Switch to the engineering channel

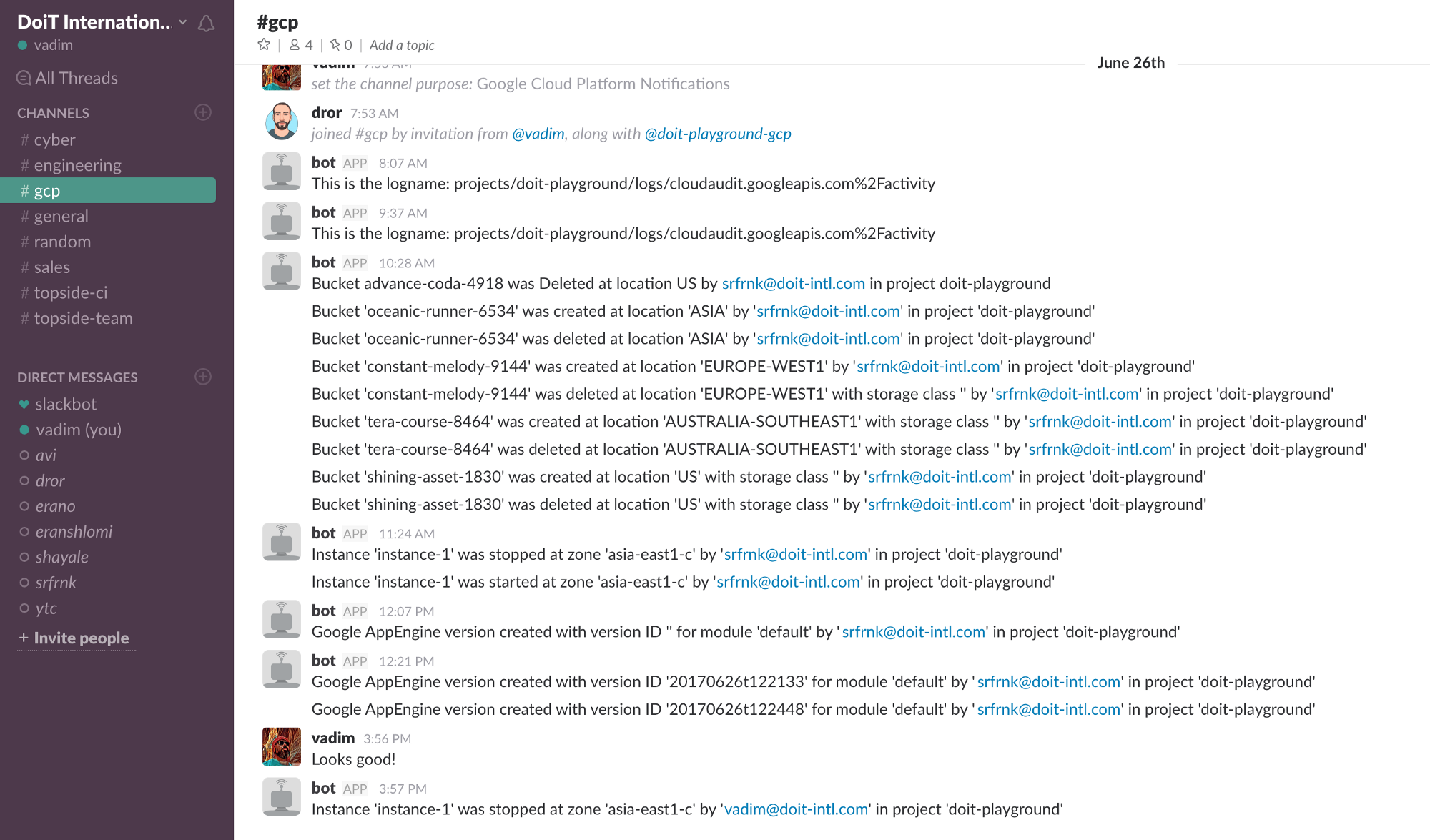[77, 165]
